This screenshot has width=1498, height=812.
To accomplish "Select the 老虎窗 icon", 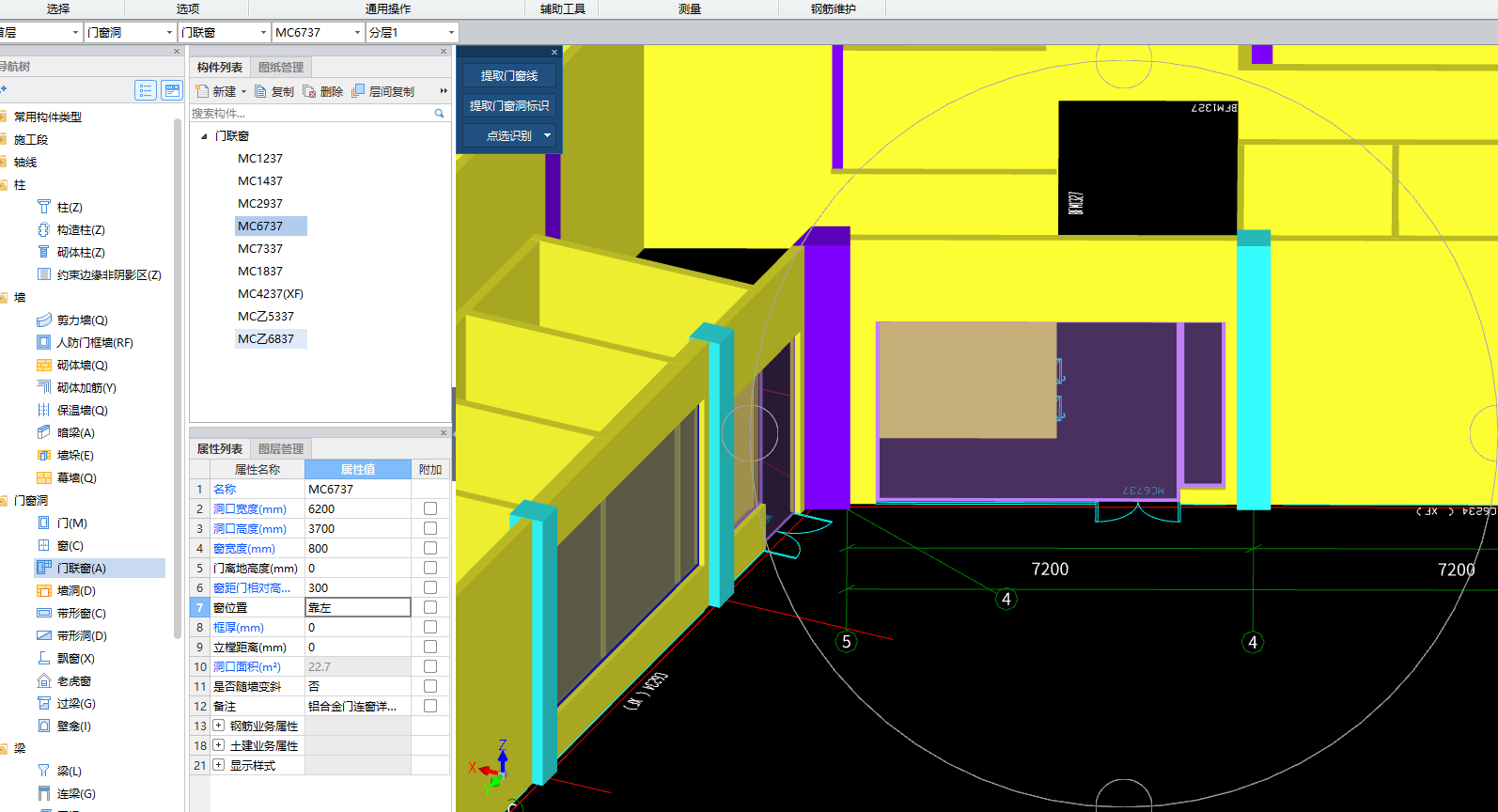I will (x=43, y=680).
